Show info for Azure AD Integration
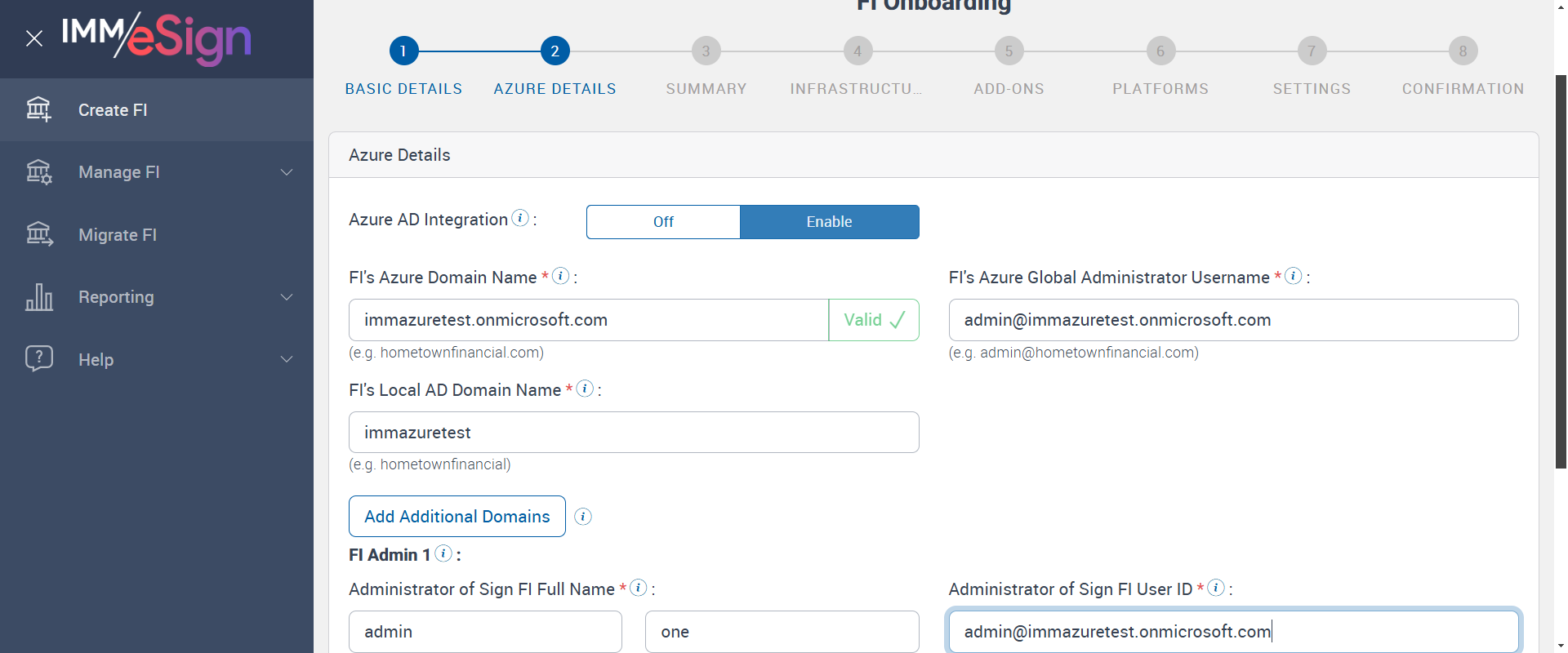Image resolution: width=1568 pixels, height=653 pixels. coord(519,218)
